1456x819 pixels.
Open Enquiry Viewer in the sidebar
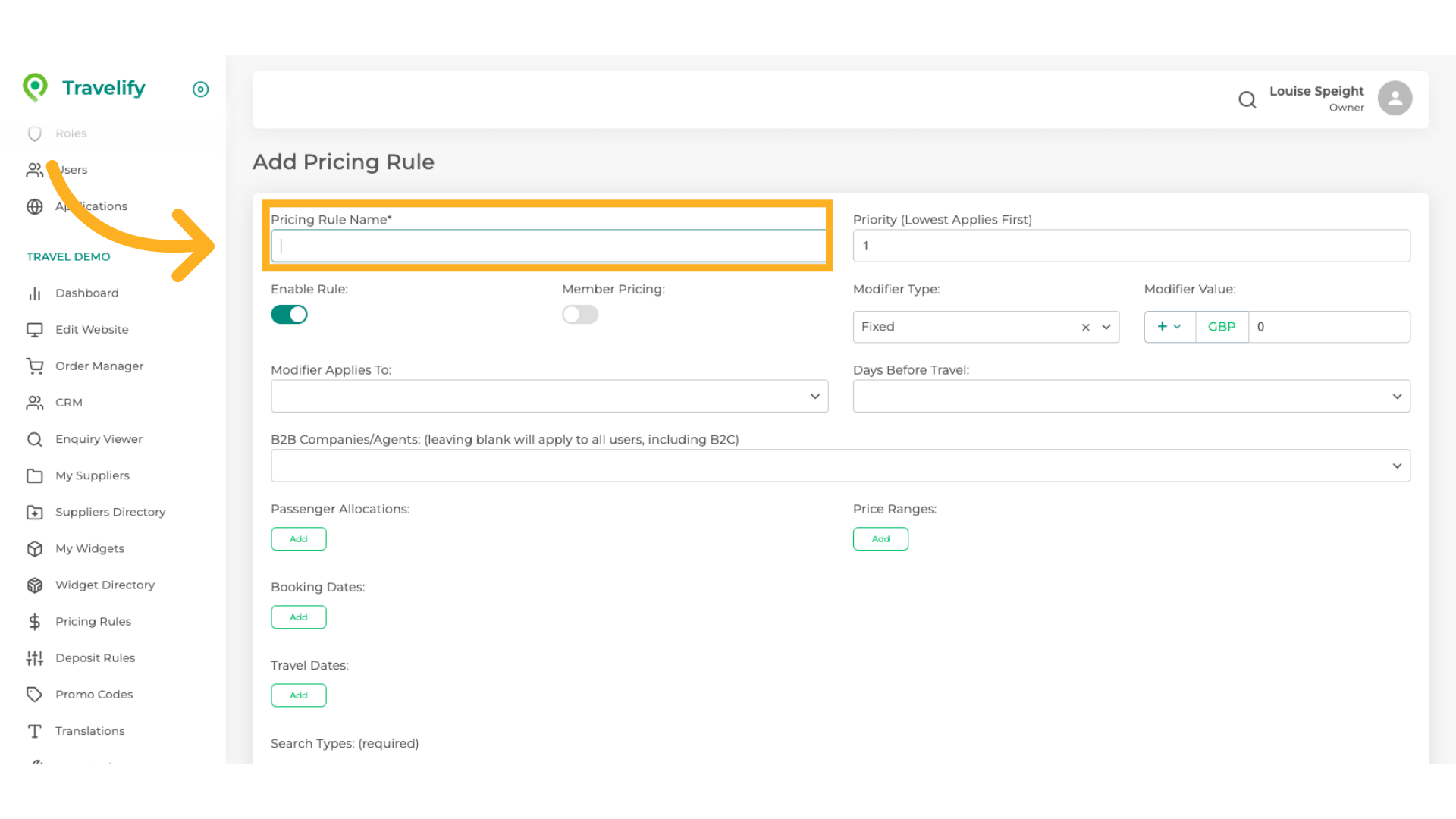click(99, 439)
